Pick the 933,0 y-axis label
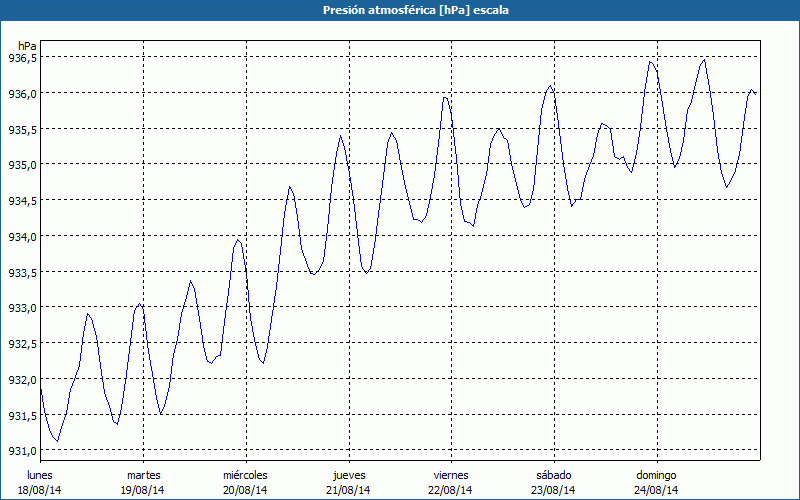The width and height of the screenshot is (800, 500). coord(23,308)
